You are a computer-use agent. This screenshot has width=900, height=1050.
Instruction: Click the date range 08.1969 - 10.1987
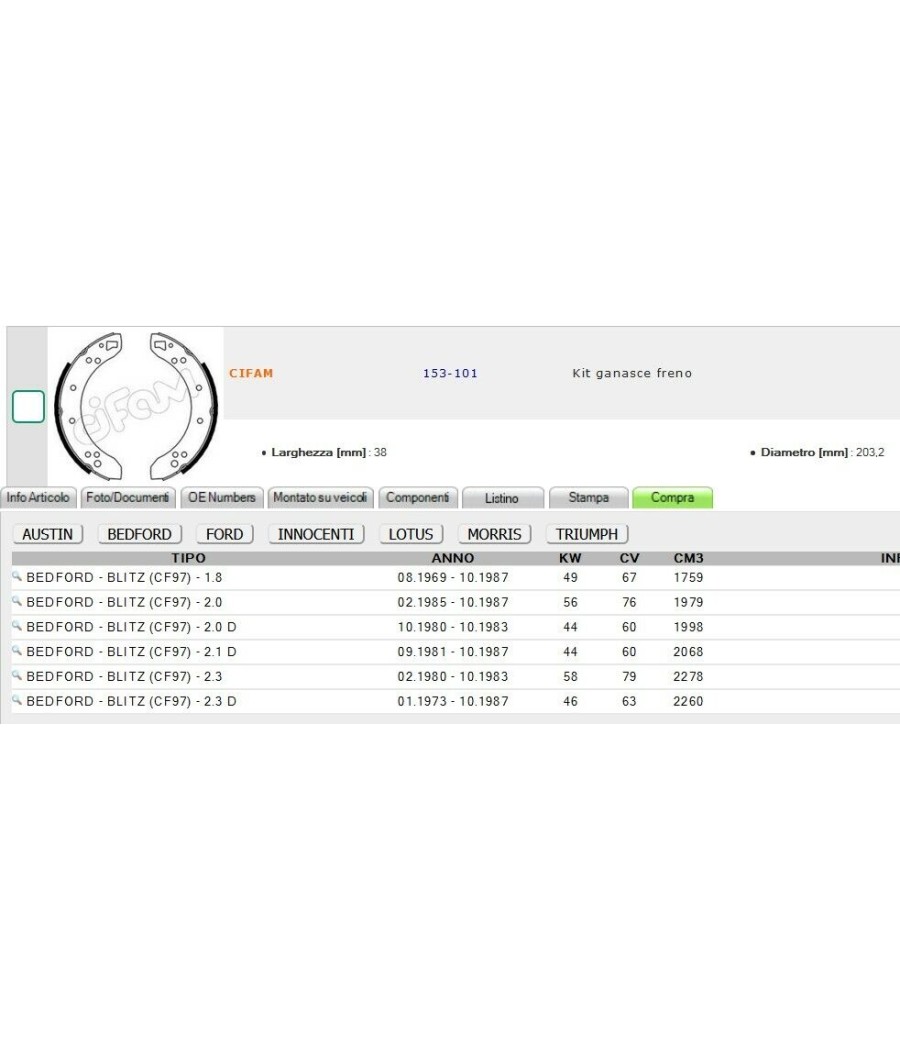click(453, 577)
